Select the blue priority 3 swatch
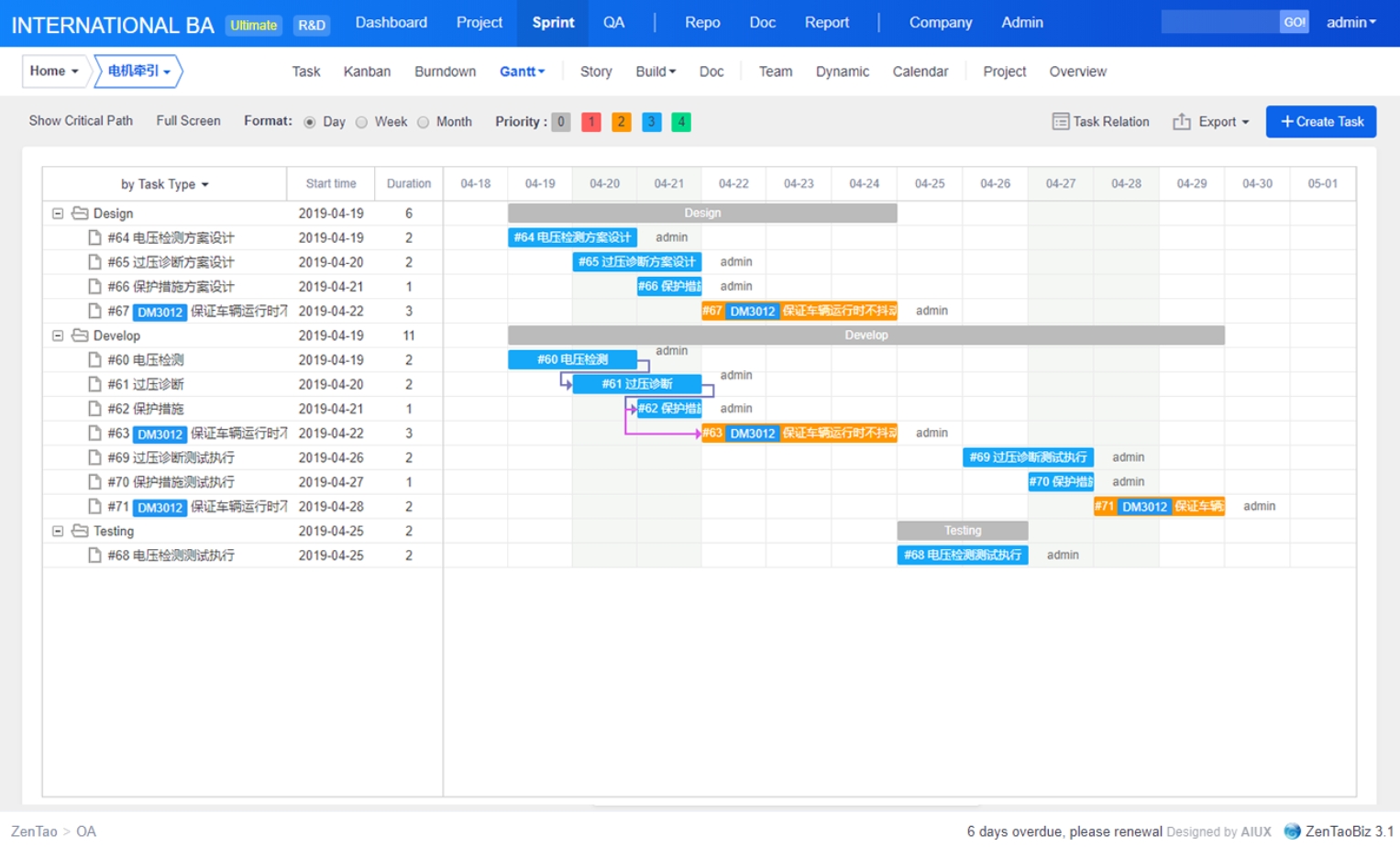This screenshot has width=1400, height=847. pos(652,122)
